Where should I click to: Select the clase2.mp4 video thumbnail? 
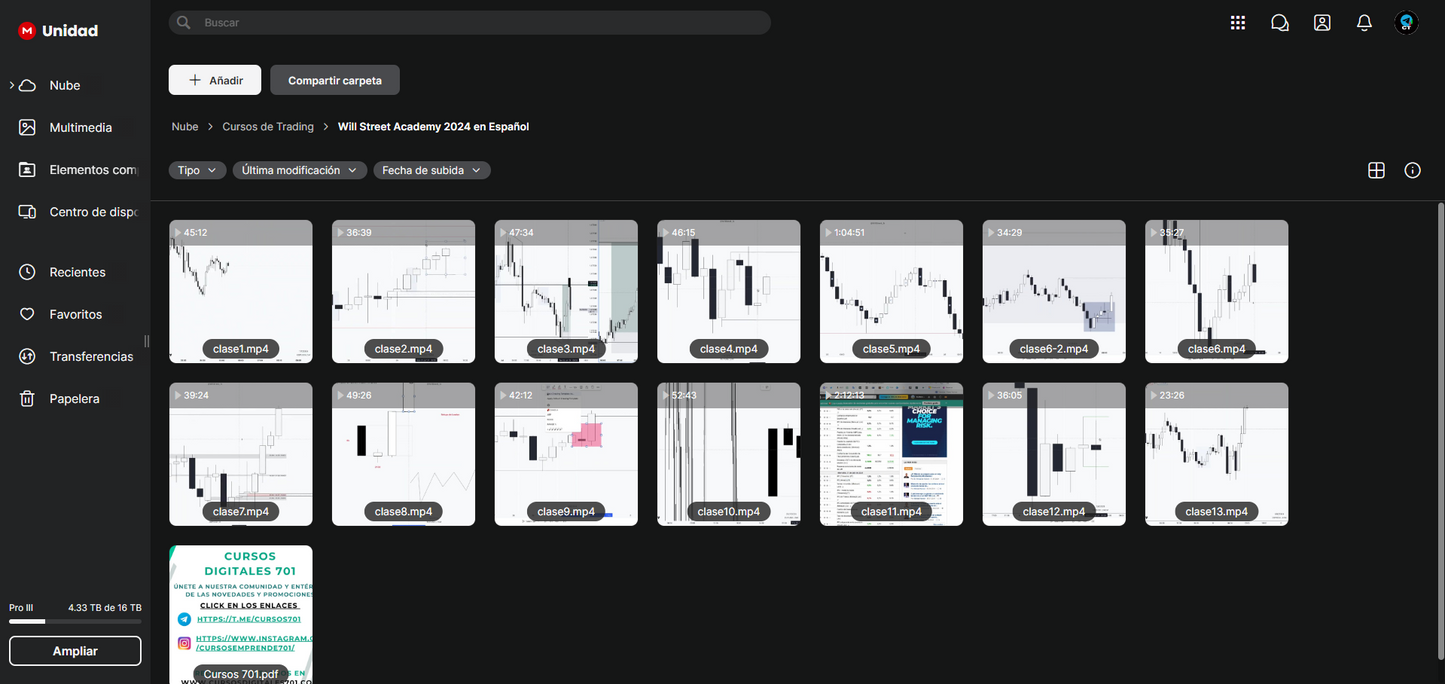pos(404,291)
